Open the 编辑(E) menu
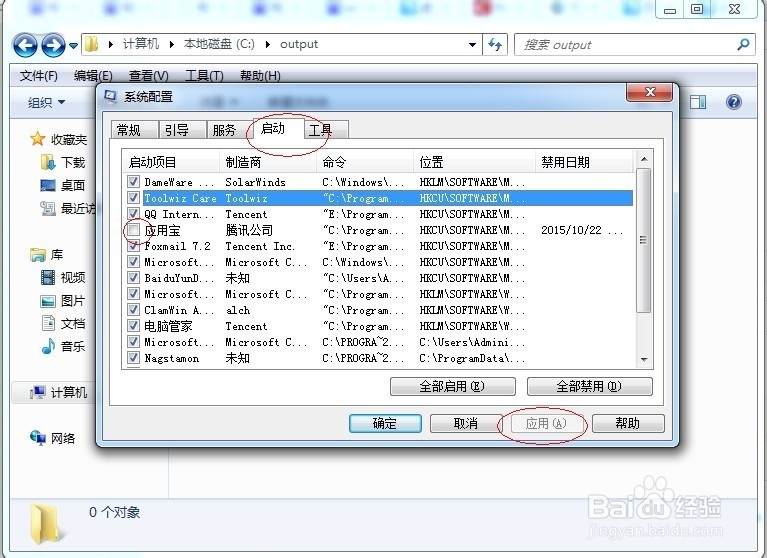The height and width of the screenshot is (558, 767). (x=93, y=76)
